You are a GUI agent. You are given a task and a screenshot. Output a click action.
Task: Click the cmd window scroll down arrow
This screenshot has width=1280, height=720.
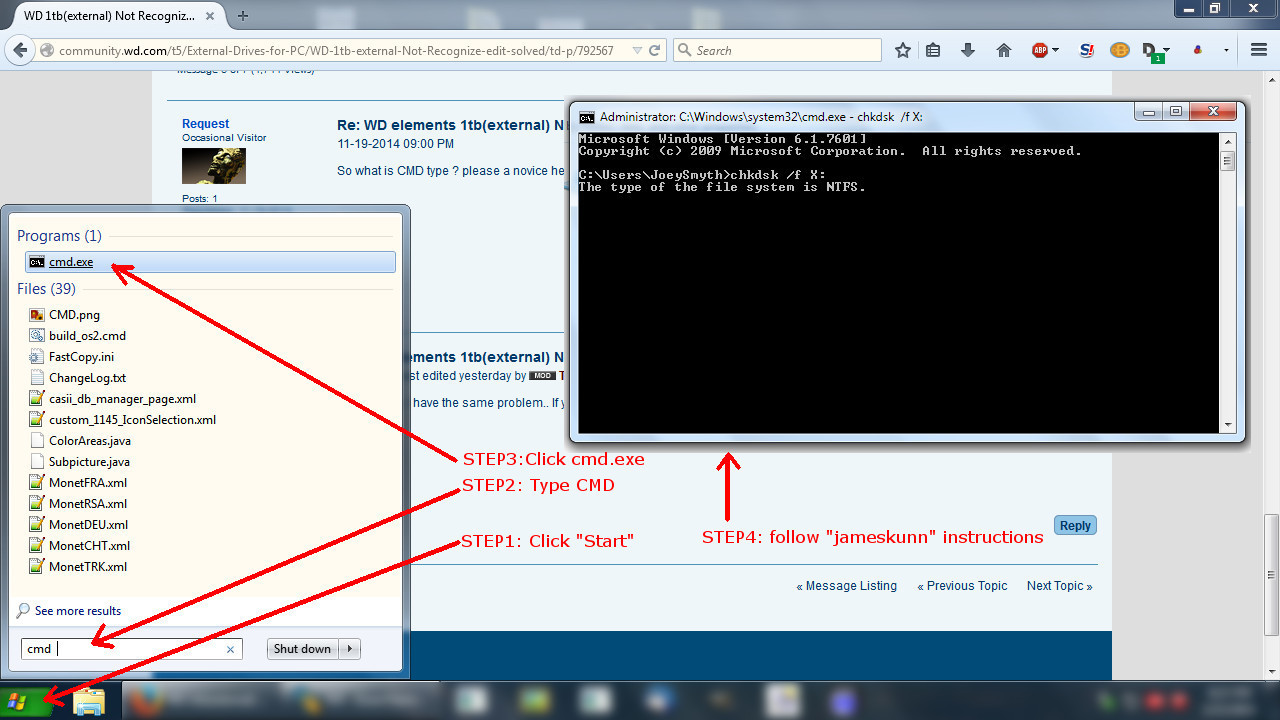(x=1228, y=425)
